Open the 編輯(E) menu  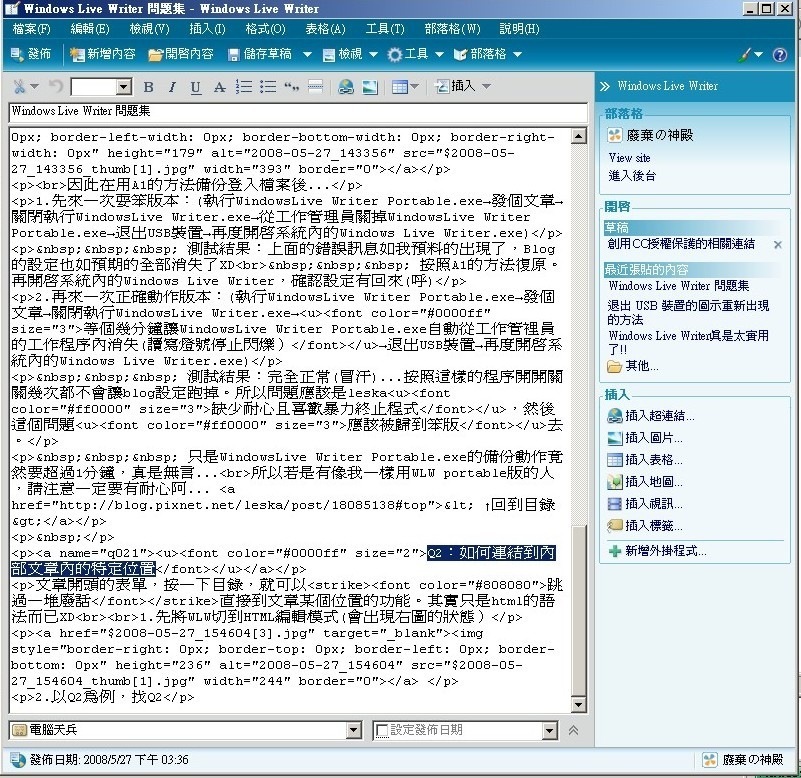[x=90, y=29]
